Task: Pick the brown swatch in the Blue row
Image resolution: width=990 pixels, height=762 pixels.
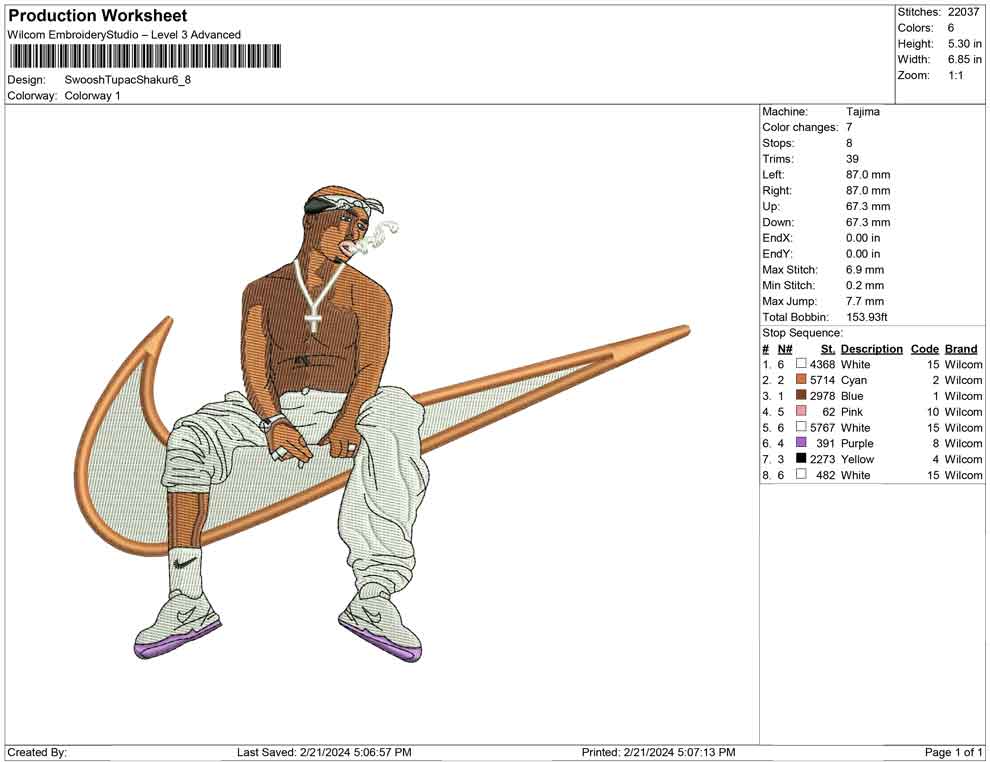Action: [x=801, y=395]
